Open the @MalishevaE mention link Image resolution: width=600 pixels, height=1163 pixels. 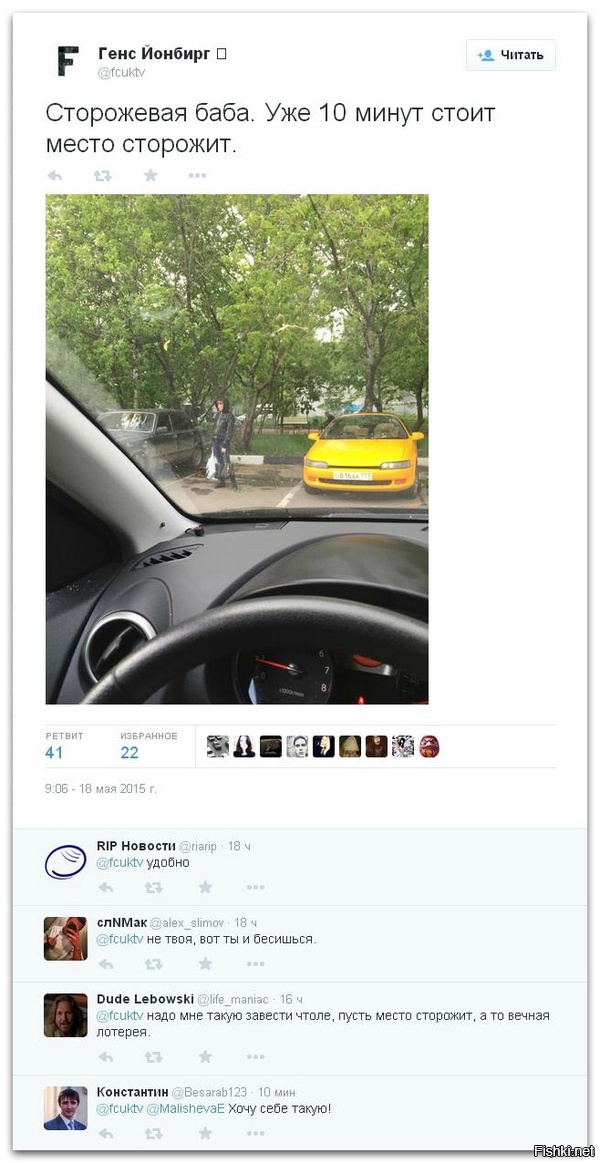pyautogui.click(x=185, y=1109)
